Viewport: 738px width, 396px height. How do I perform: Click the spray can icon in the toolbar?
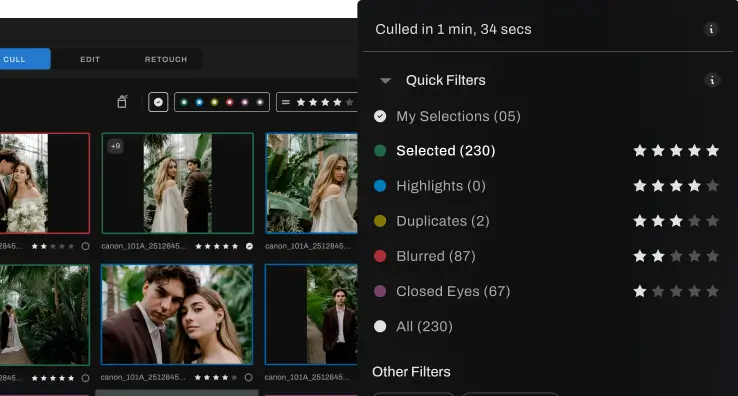coord(122,101)
